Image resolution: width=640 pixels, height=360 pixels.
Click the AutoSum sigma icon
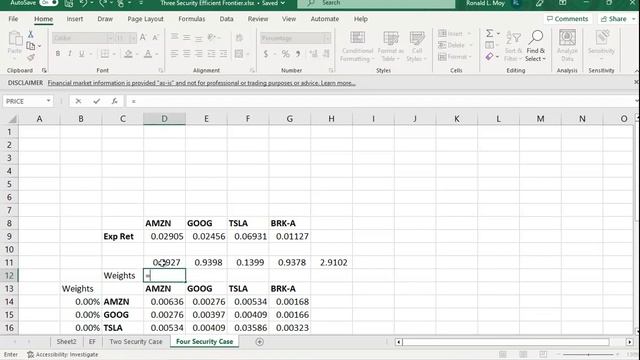489,33
